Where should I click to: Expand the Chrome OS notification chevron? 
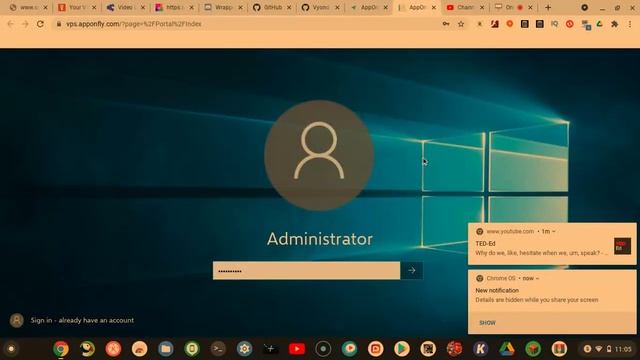[x=537, y=278]
